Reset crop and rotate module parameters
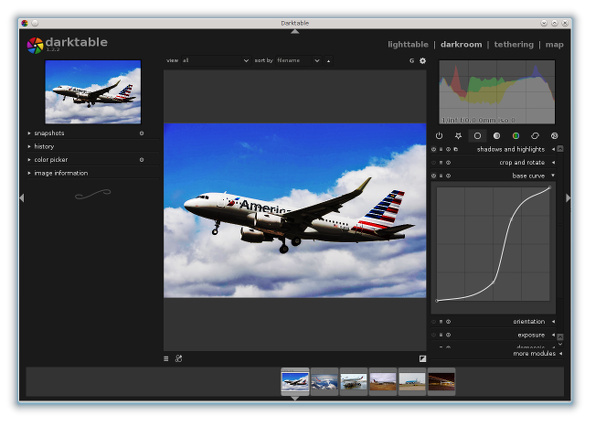This screenshot has width=590, height=421. [x=448, y=163]
